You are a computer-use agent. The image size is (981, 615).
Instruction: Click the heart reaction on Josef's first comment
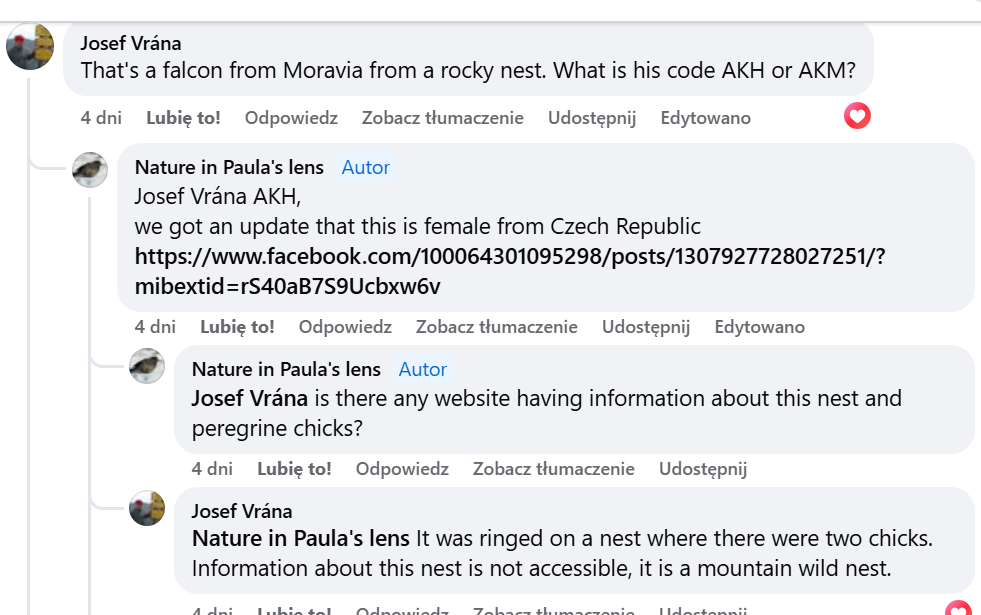[857, 116]
